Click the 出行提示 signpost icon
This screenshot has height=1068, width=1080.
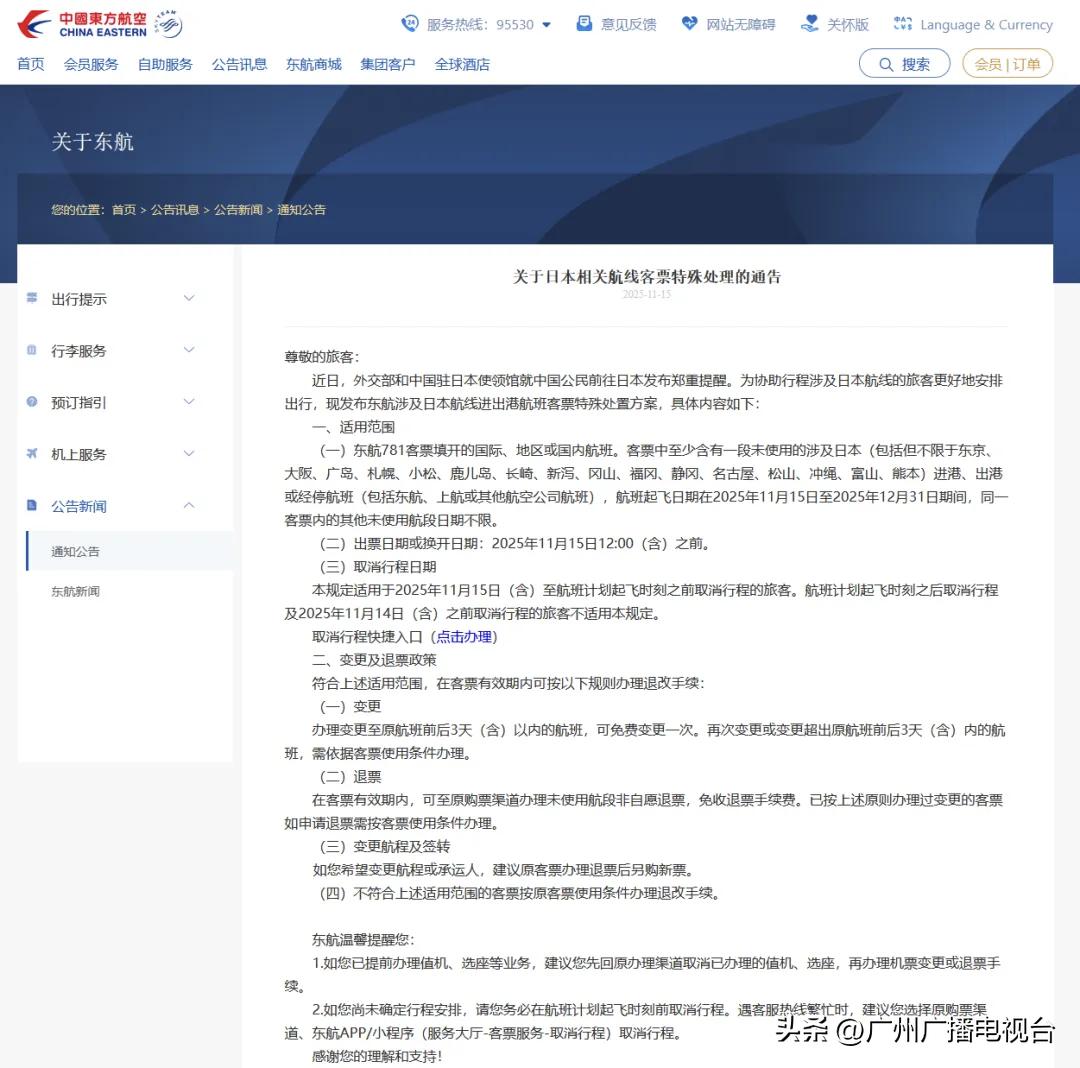point(32,297)
